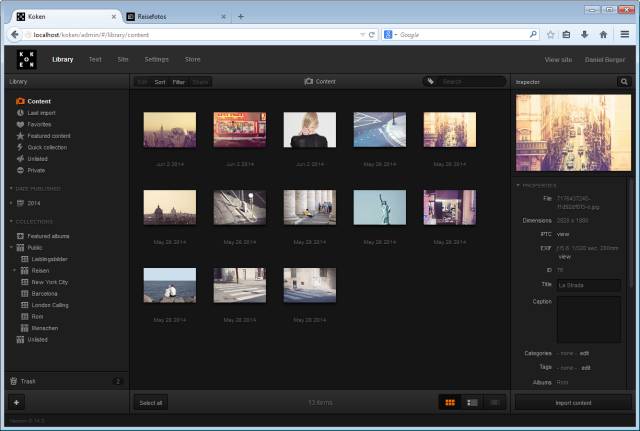Click the View site link
Screen dimensions: 640x431
(558, 60)
